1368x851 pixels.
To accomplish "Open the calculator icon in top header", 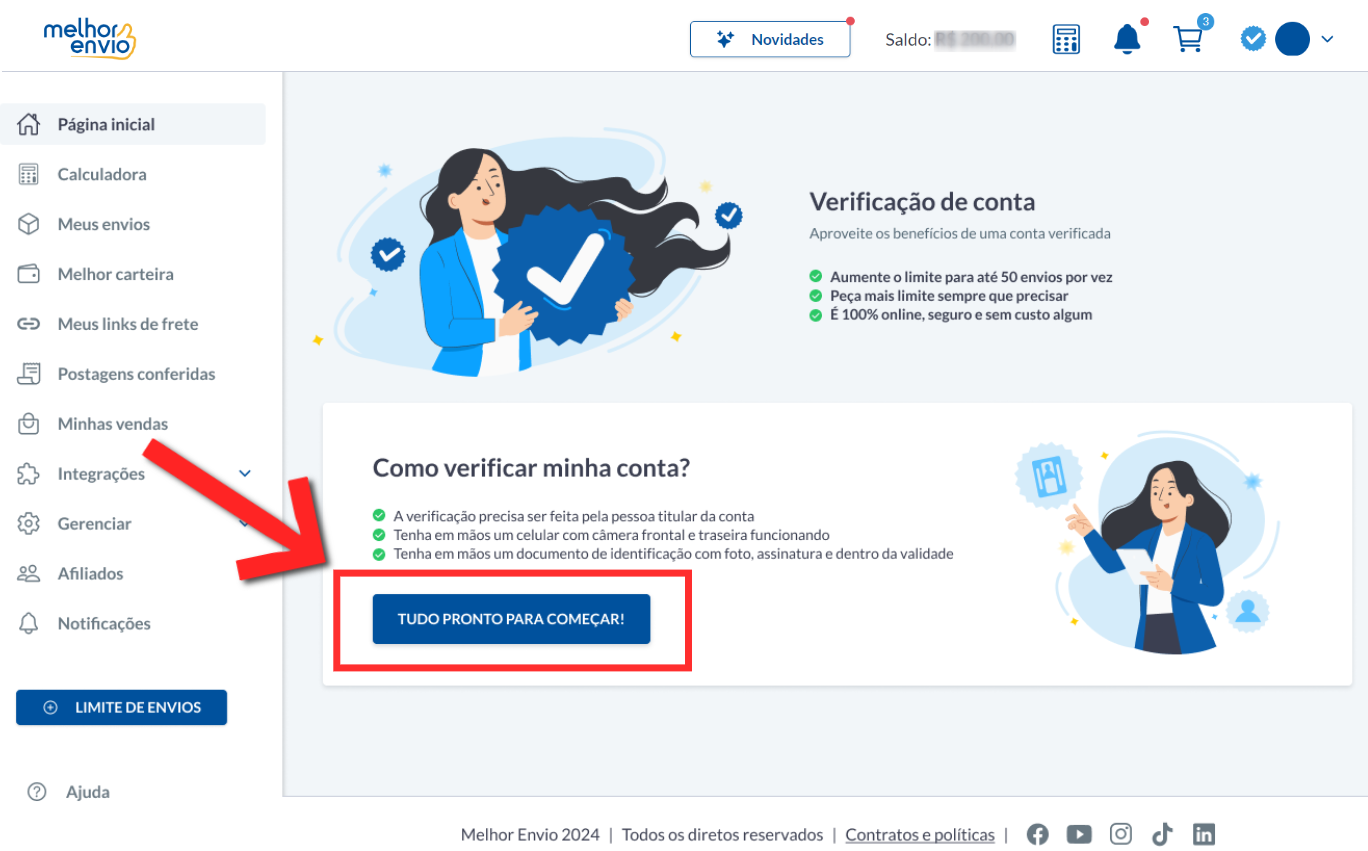I will tap(1066, 40).
